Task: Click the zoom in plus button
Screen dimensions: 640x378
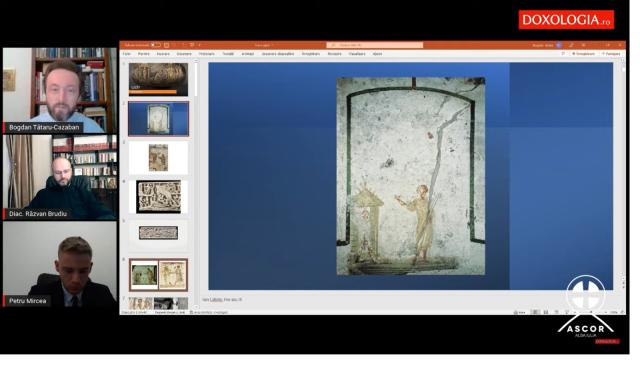Action: [x=606, y=312]
